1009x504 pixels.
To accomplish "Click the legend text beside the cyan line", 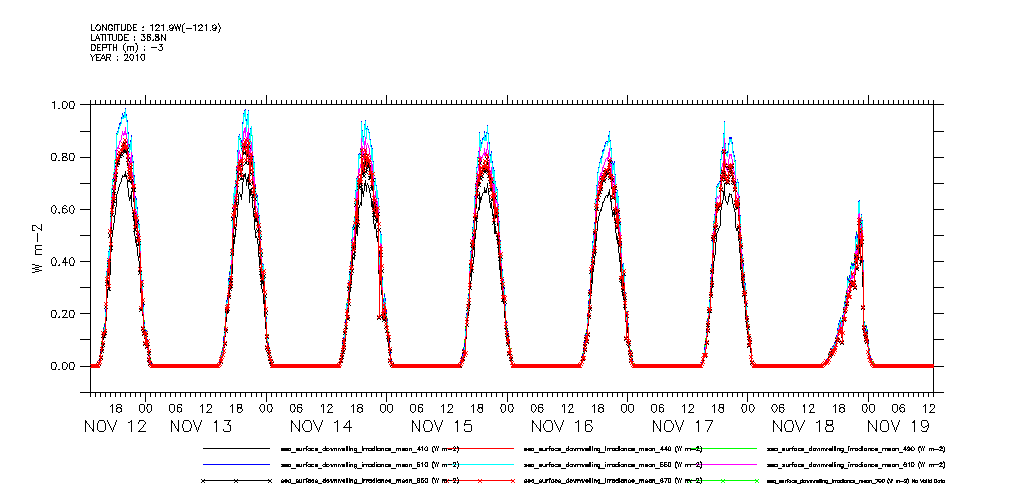I will (x=613, y=464).
